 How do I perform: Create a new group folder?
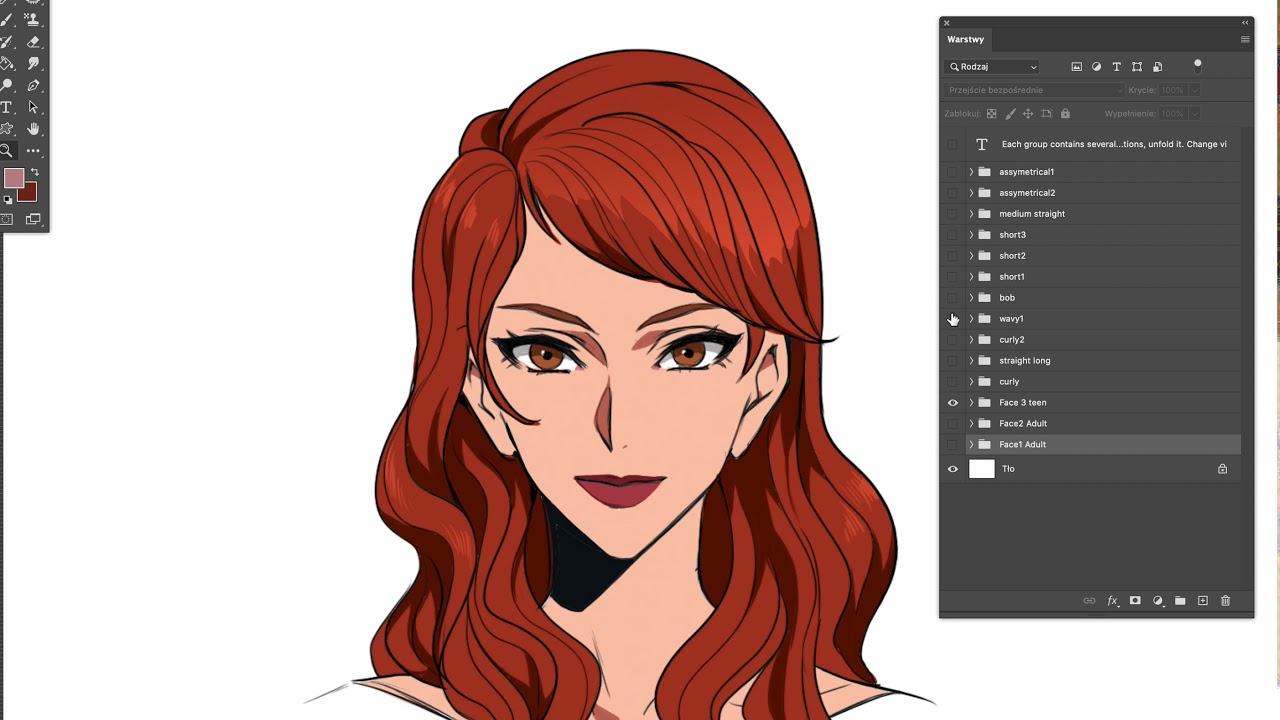(1180, 601)
